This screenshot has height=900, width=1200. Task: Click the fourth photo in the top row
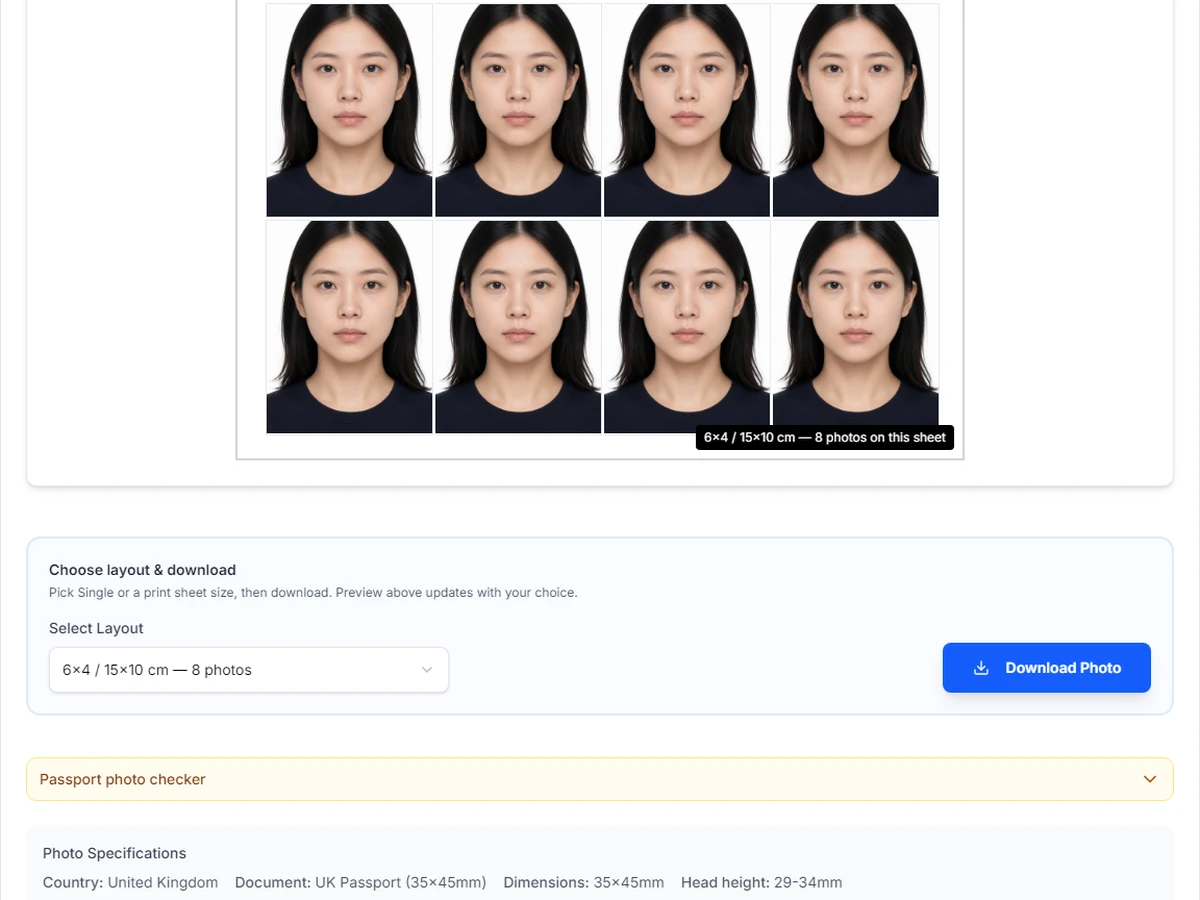coord(856,110)
